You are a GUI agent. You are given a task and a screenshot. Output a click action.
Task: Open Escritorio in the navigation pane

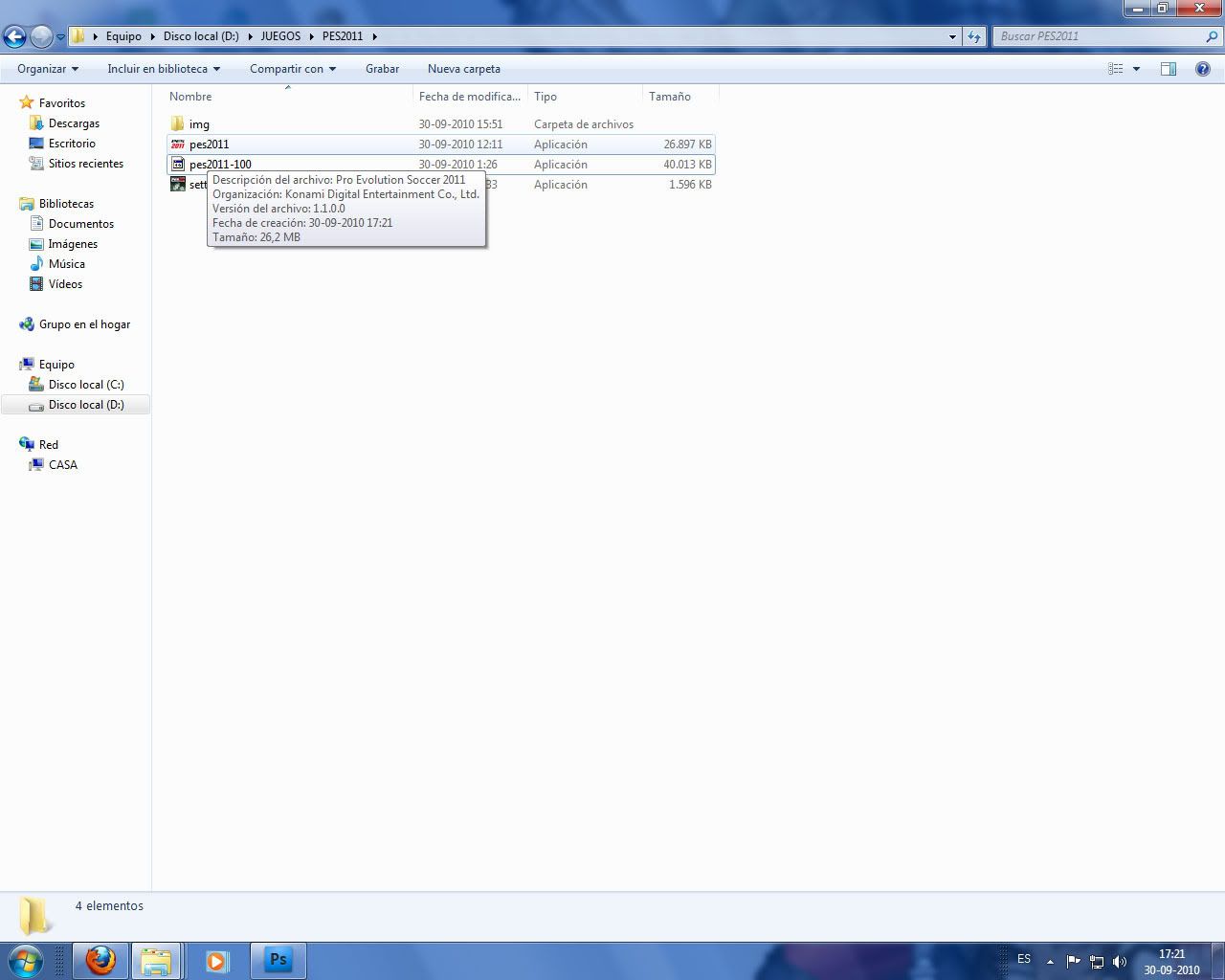72,144
